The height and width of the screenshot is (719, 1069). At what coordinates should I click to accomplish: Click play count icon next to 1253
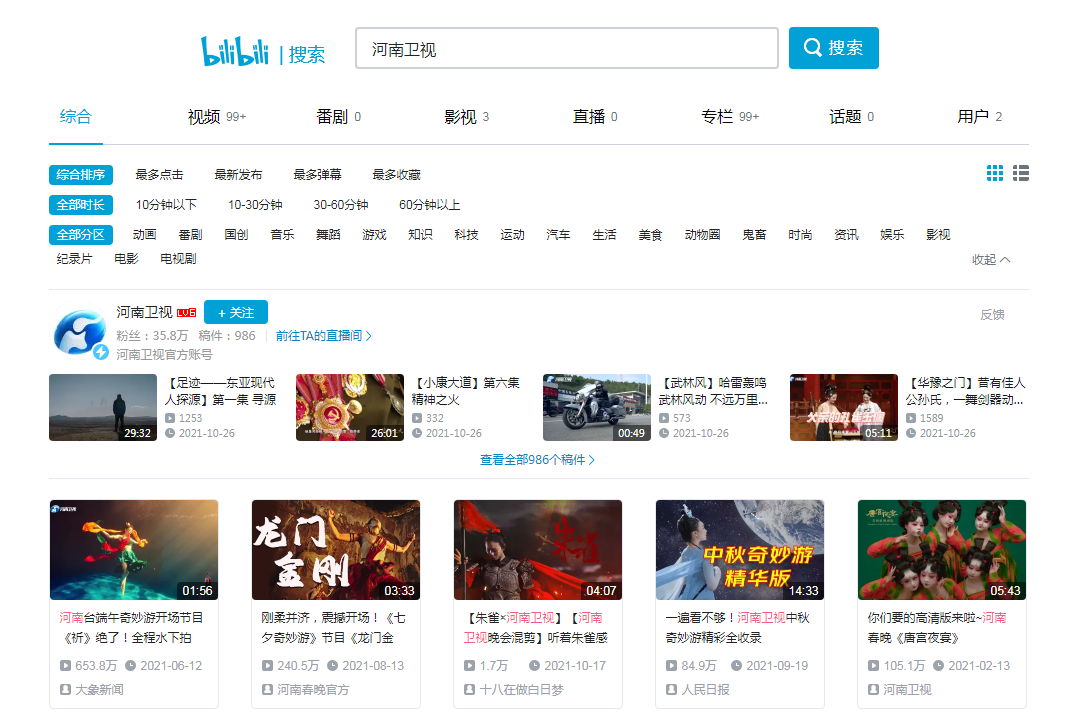[x=170, y=418]
